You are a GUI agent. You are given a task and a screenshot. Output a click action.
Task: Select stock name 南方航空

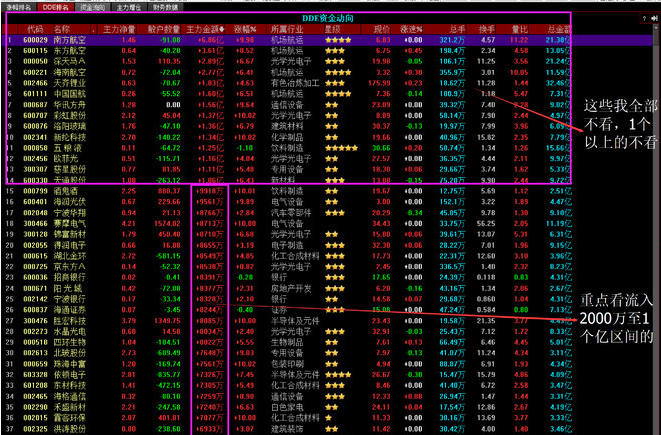(70, 40)
